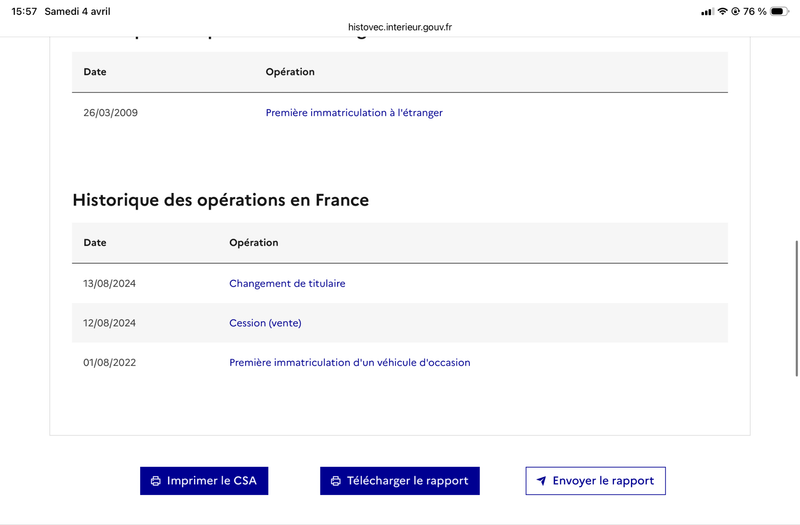Select the 01/08/2022 date cell

click(109, 362)
